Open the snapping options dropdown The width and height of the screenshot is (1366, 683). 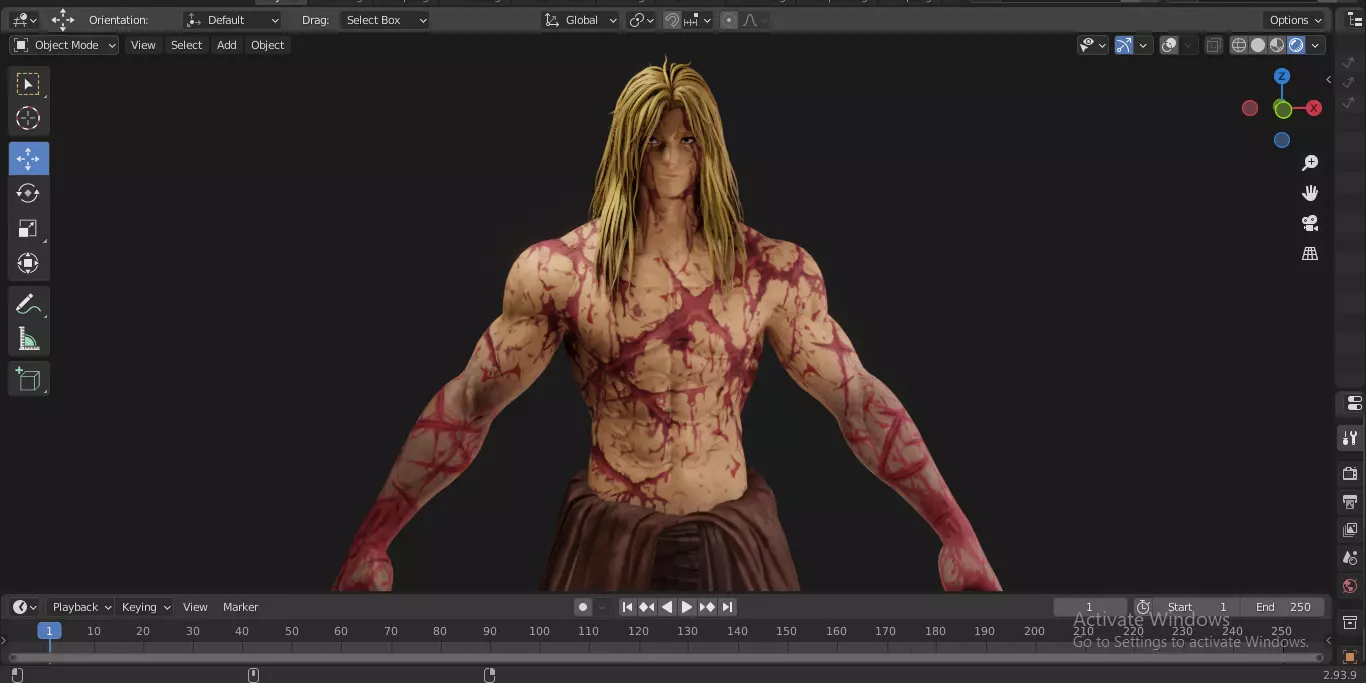(698, 20)
